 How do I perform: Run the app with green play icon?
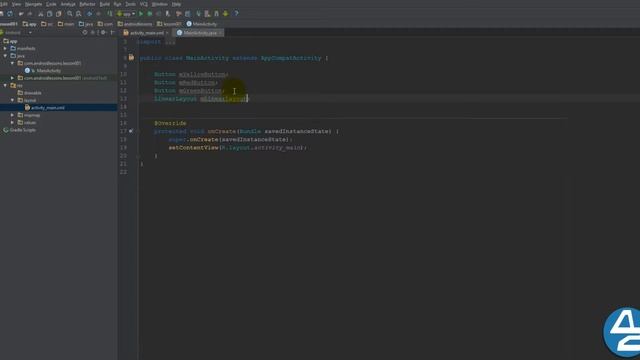141,14
